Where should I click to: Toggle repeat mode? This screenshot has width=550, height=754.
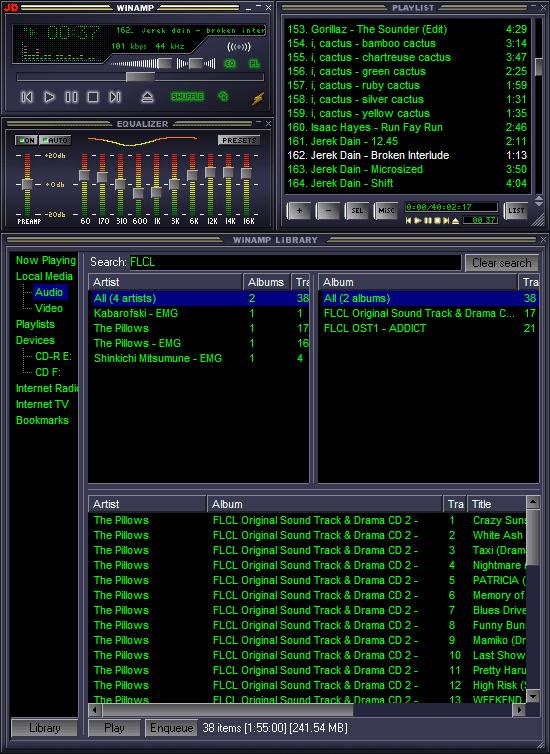click(x=223, y=97)
